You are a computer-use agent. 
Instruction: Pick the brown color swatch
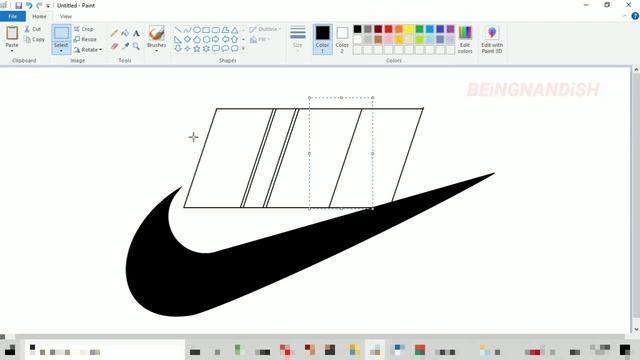(378, 40)
